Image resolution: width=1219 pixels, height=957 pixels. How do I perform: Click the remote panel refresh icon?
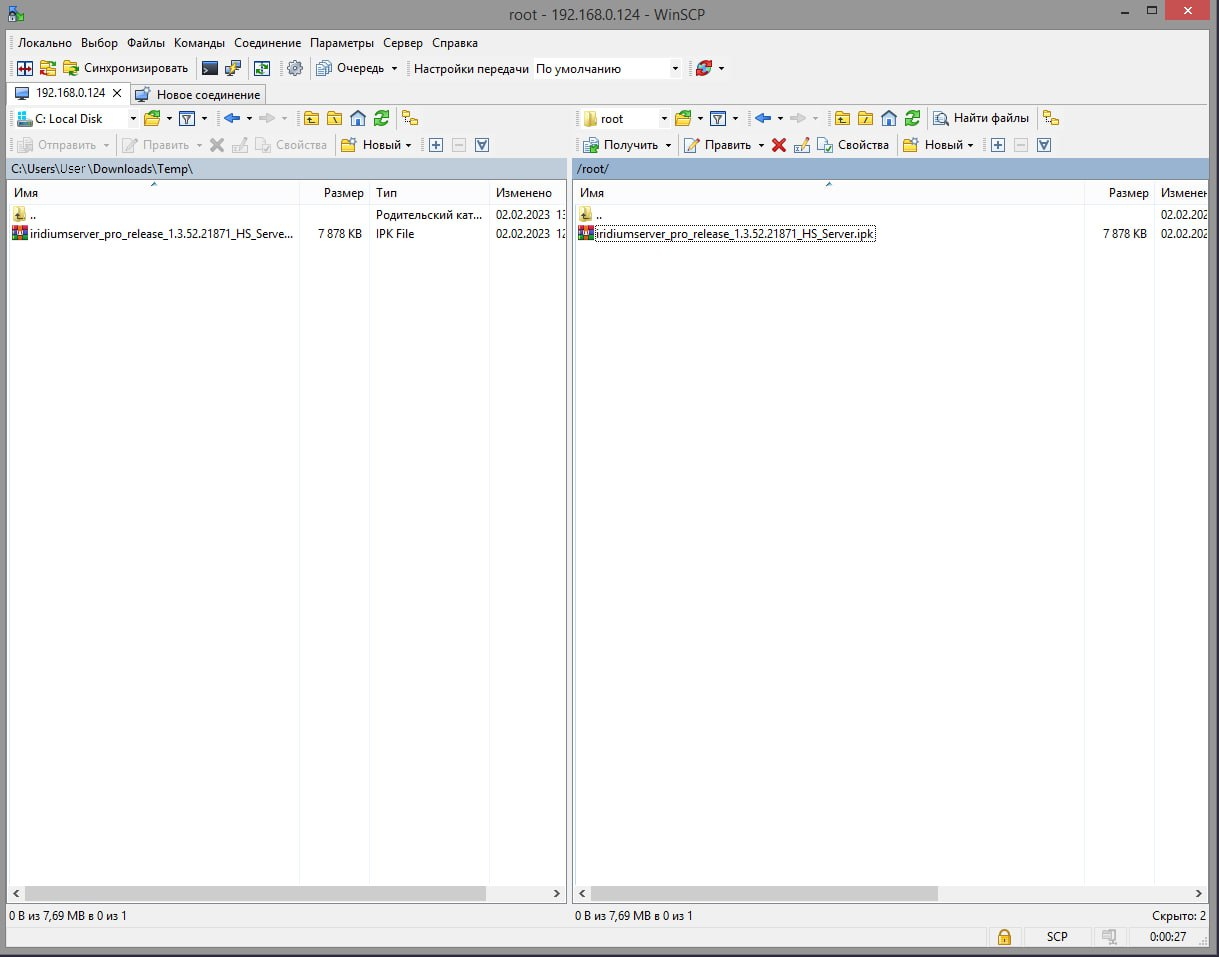pyautogui.click(x=912, y=119)
